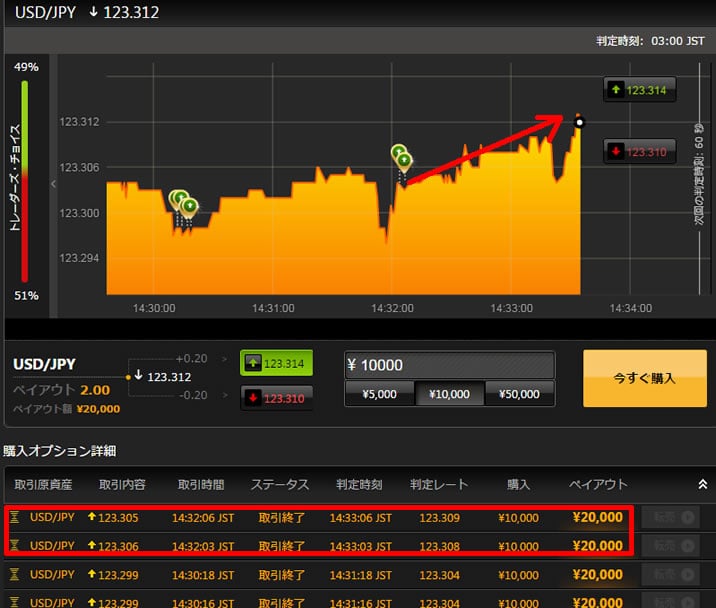
Task: Select the red LOW 123.310 option in order panel
Action: [276, 398]
